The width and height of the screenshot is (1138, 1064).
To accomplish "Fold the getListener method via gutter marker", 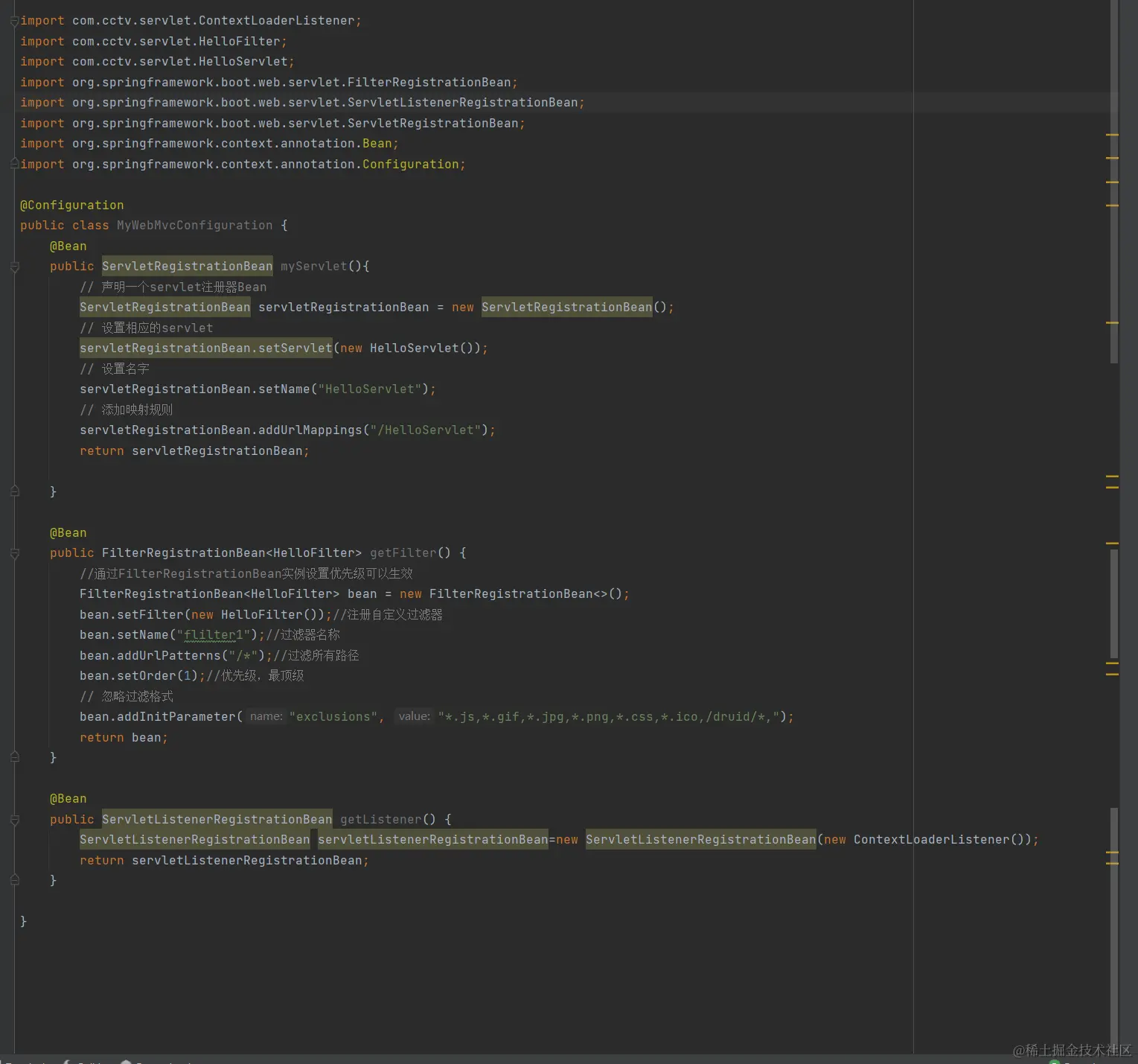I will click(14, 820).
